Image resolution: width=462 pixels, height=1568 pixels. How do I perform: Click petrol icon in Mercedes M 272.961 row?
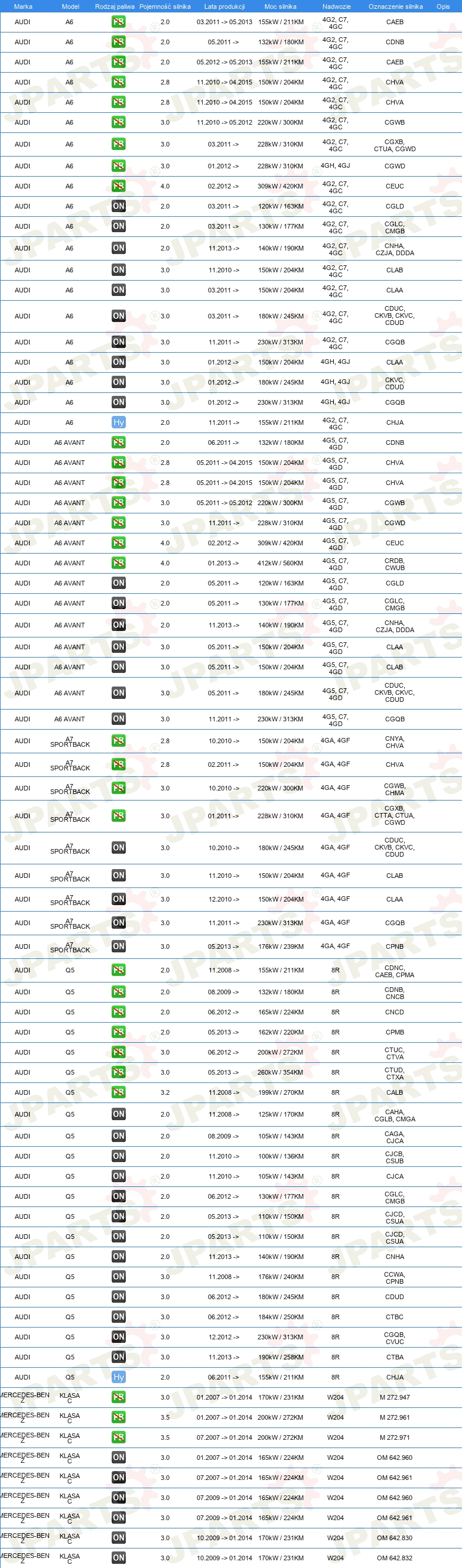[119, 1417]
